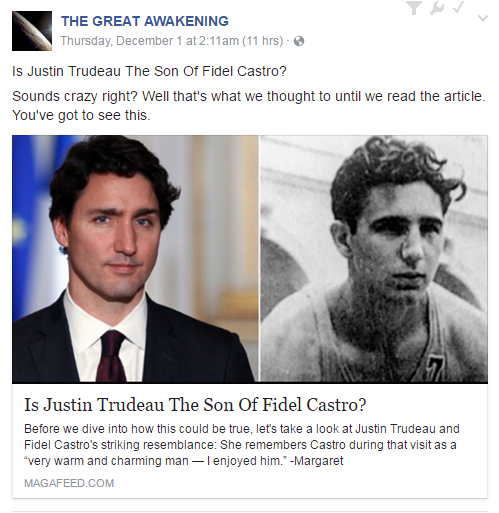Click the "Sounds crazy right?" post paragraph
This screenshot has height=513, width=499.
tap(249, 106)
